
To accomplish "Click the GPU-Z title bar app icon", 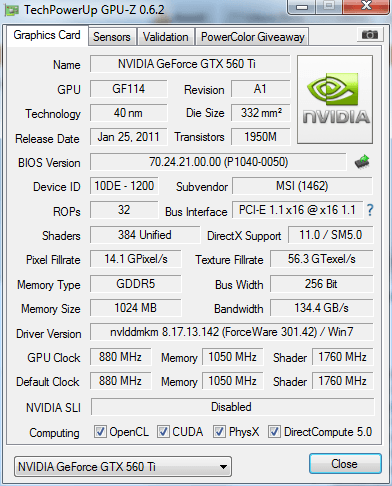I will pyautogui.click(x=11, y=10).
